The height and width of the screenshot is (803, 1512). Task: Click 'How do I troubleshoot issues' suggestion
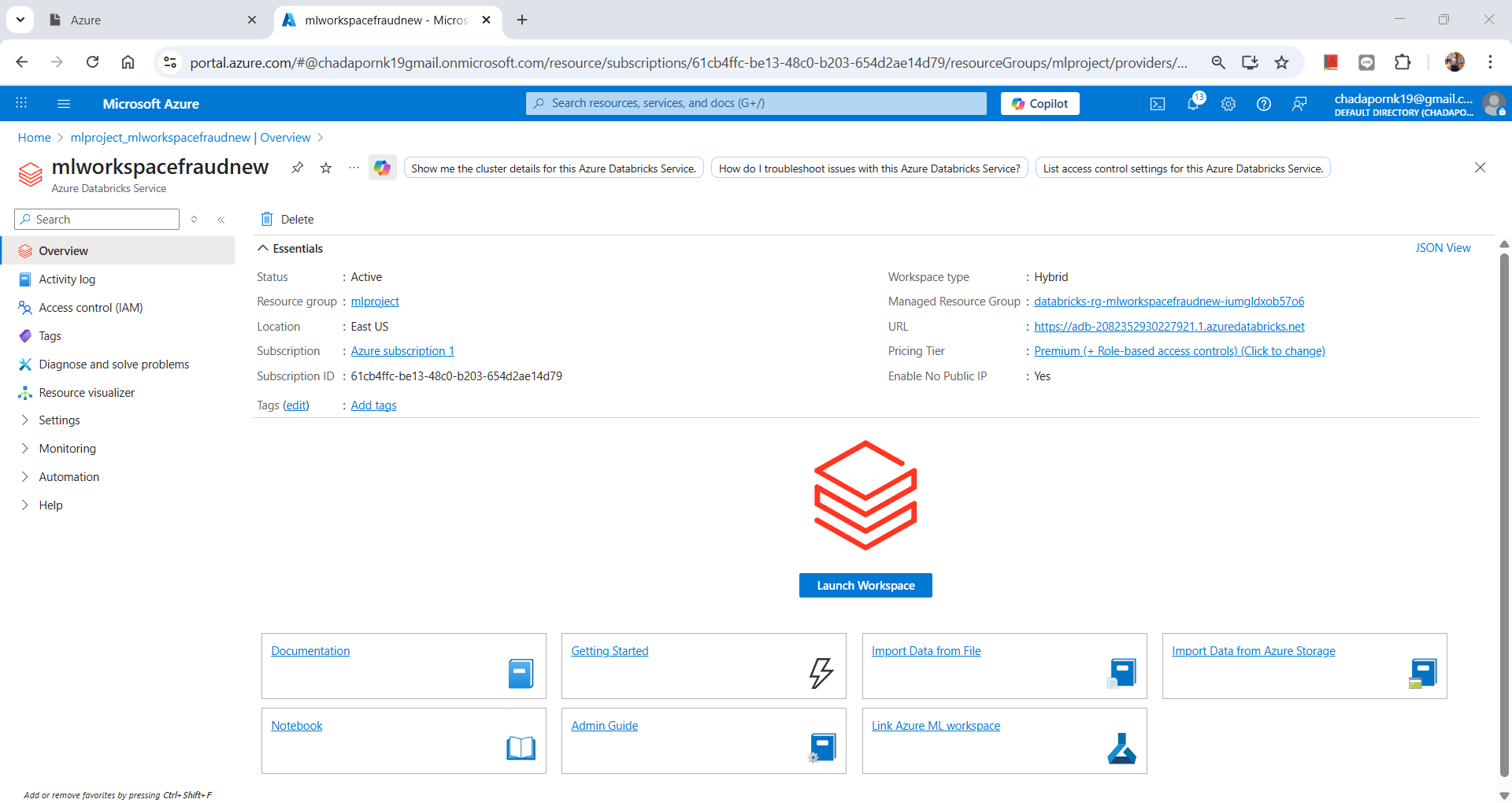tap(869, 168)
